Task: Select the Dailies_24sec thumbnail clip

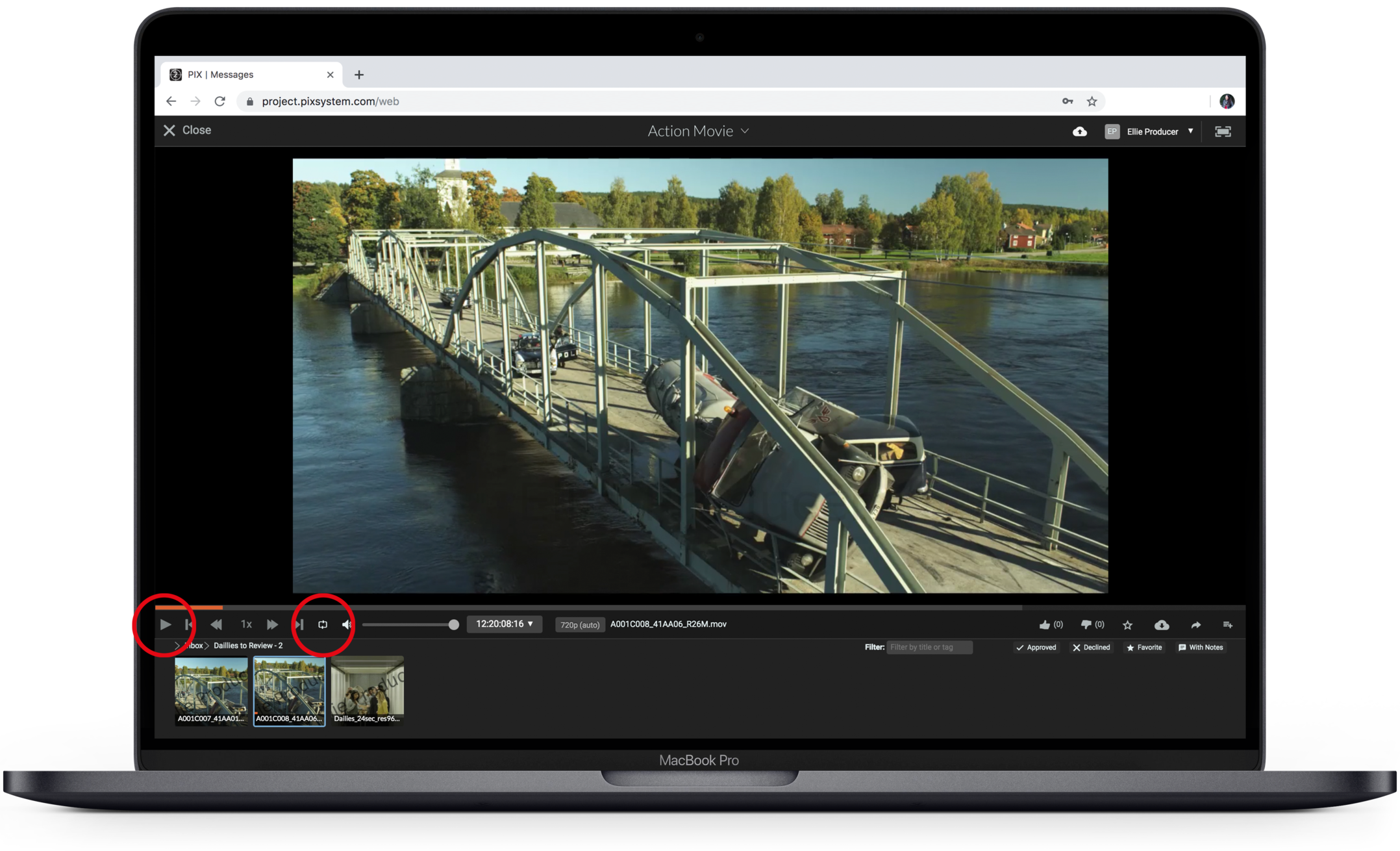Action: point(367,690)
